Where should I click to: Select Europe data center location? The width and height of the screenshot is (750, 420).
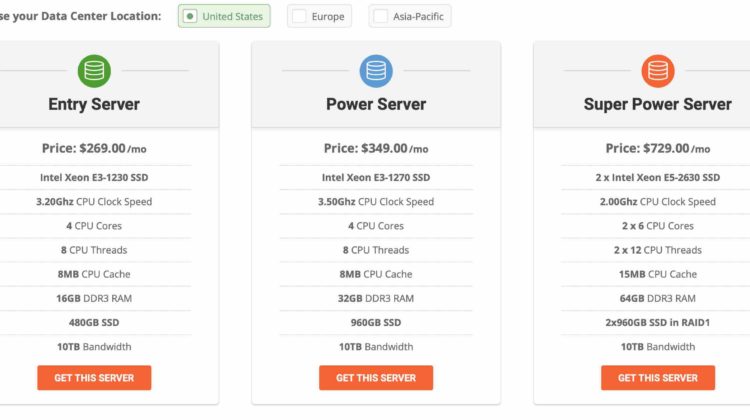point(319,16)
